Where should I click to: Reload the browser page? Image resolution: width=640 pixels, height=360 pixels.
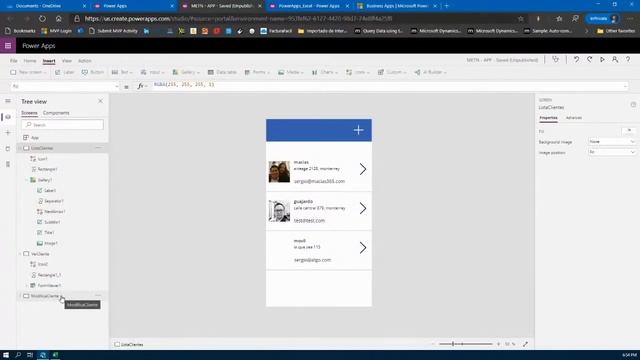pos(42,18)
